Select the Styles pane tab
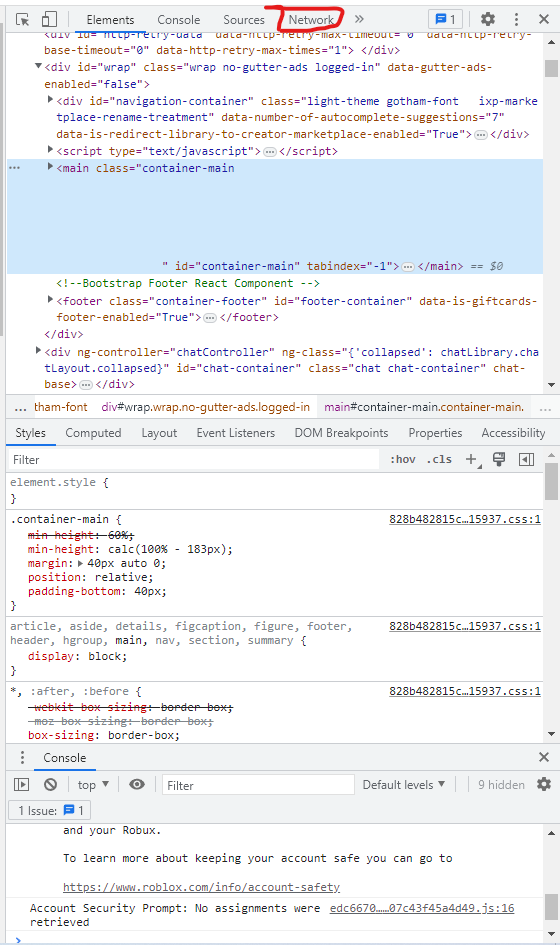Viewport: 560px width, 945px height. [x=31, y=433]
